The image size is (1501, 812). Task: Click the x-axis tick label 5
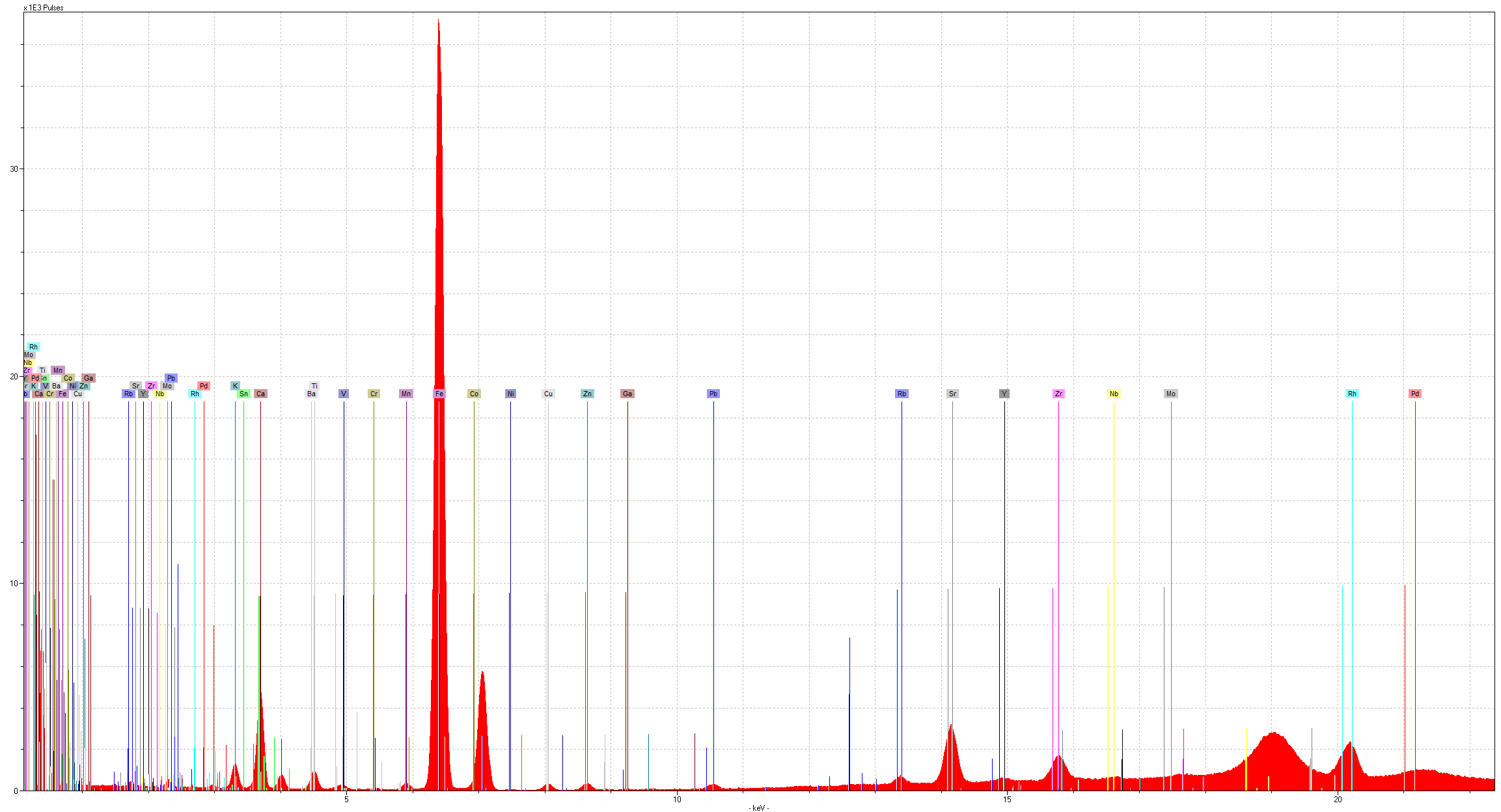(346, 799)
